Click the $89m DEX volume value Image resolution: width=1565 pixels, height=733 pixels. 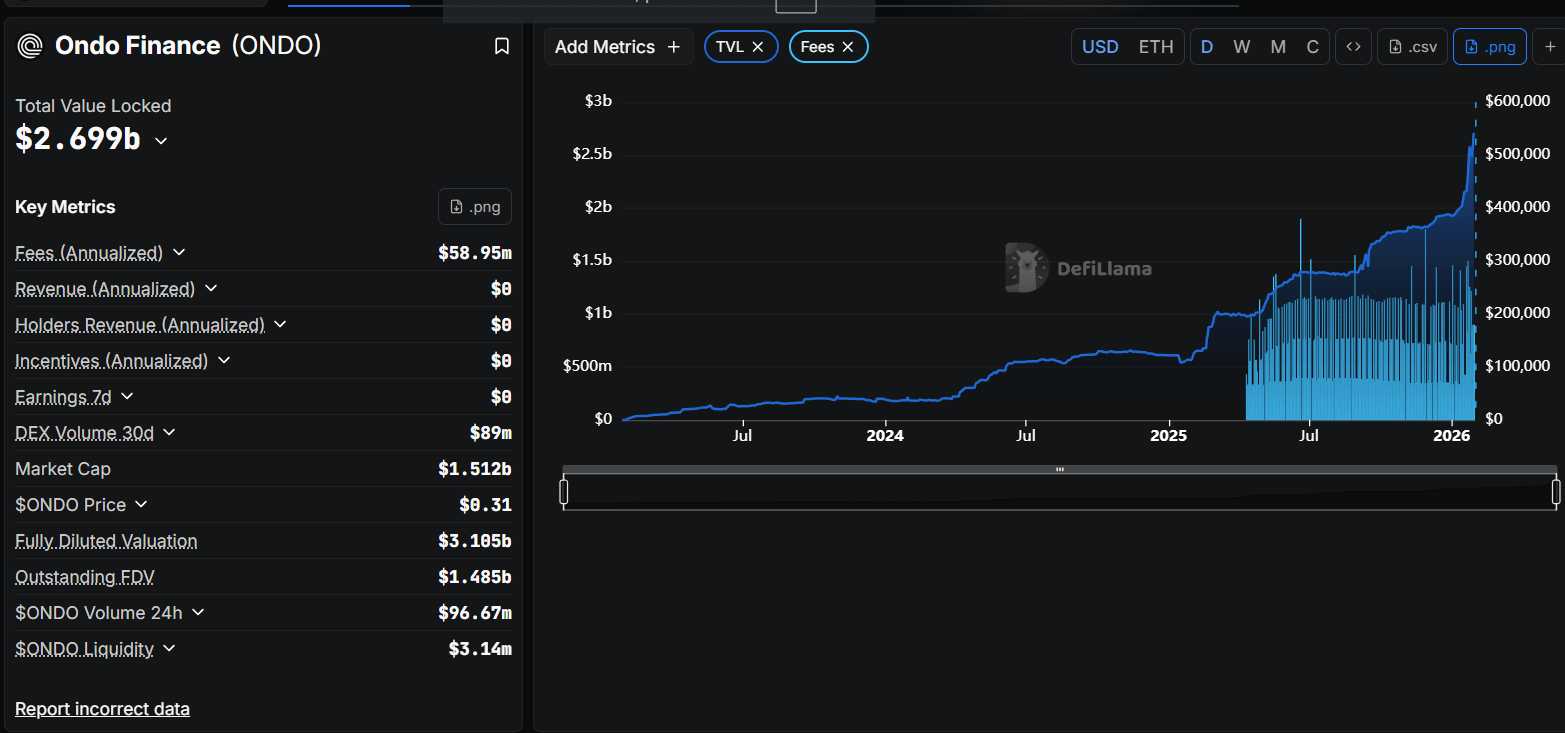click(491, 433)
